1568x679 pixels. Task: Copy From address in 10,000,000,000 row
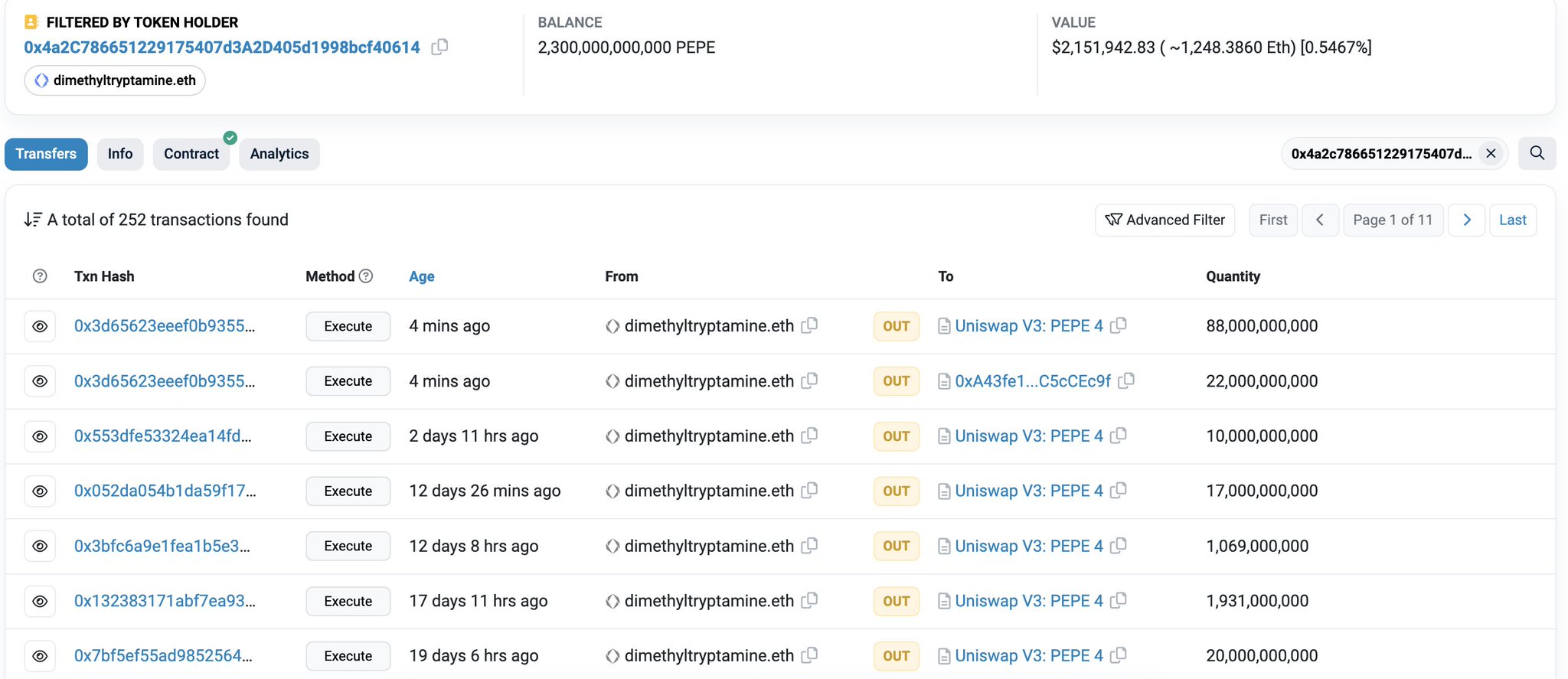coord(809,436)
